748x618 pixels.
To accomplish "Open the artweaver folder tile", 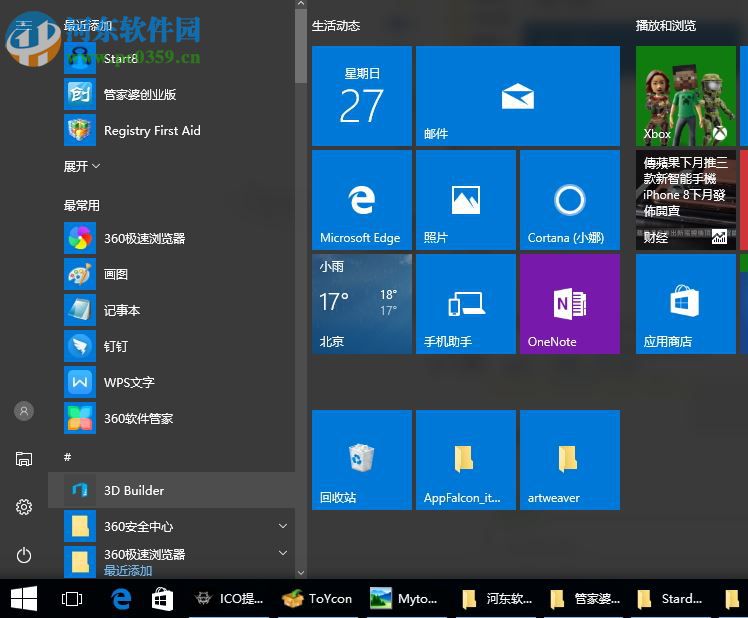I will pyautogui.click(x=570, y=460).
